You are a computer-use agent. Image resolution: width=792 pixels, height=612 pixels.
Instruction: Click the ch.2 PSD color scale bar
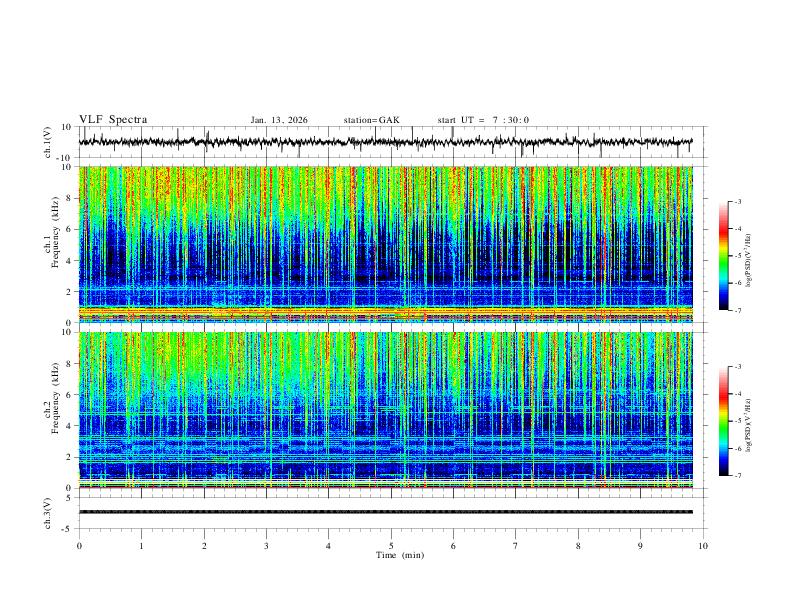(x=723, y=421)
